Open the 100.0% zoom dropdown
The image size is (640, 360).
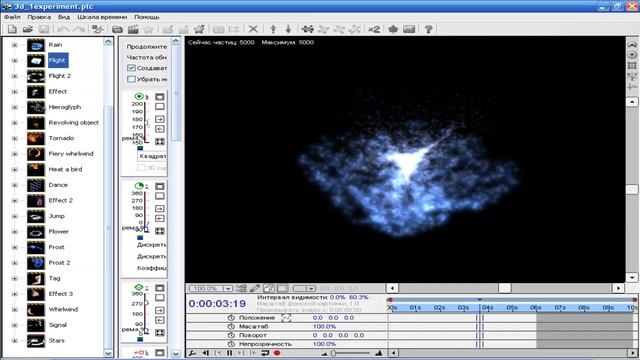coord(228,289)
